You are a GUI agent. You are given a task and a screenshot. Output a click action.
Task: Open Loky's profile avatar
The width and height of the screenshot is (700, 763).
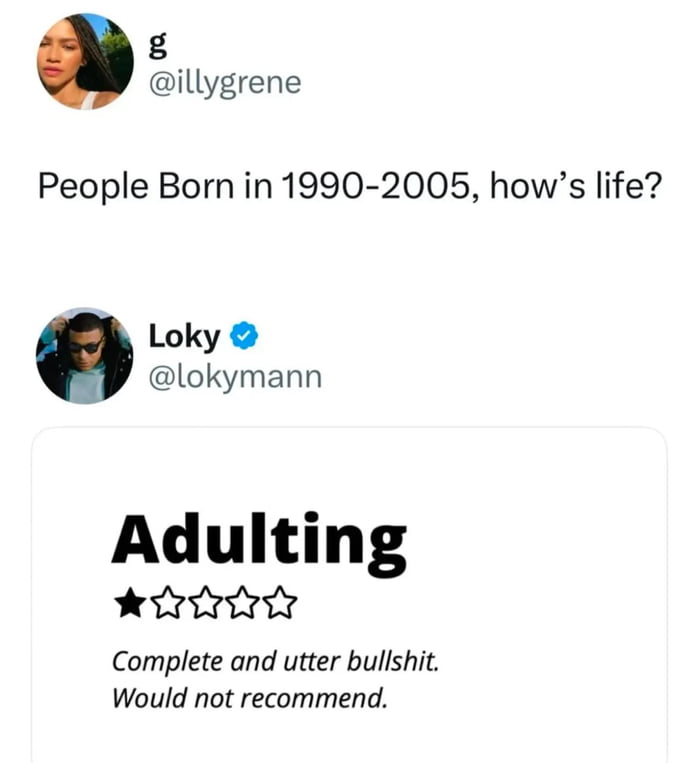point(85,355)
